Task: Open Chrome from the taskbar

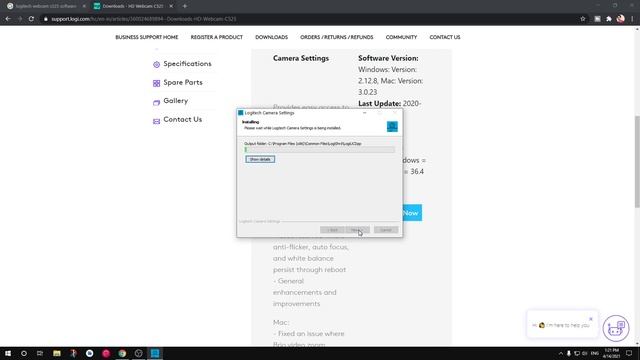Action: tap(122, 353)
